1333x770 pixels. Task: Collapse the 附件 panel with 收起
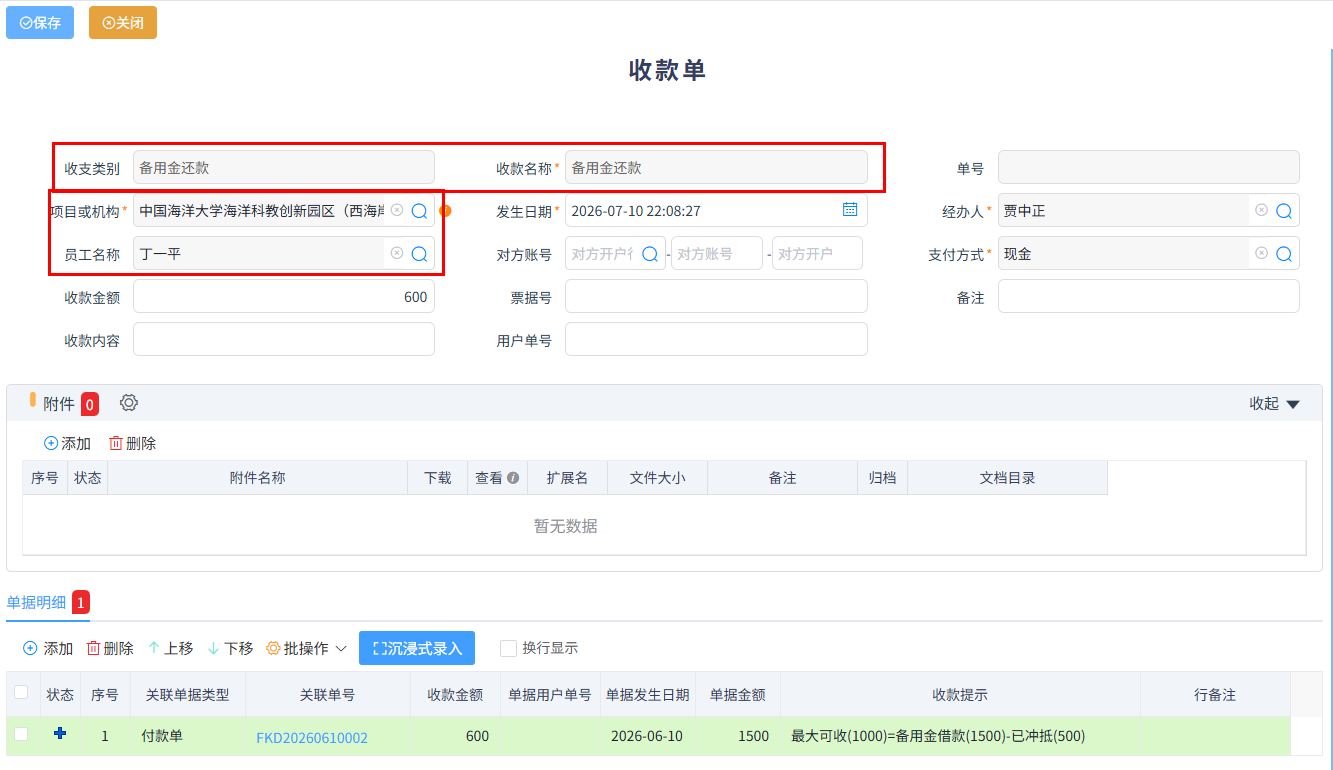point(1275,404)
